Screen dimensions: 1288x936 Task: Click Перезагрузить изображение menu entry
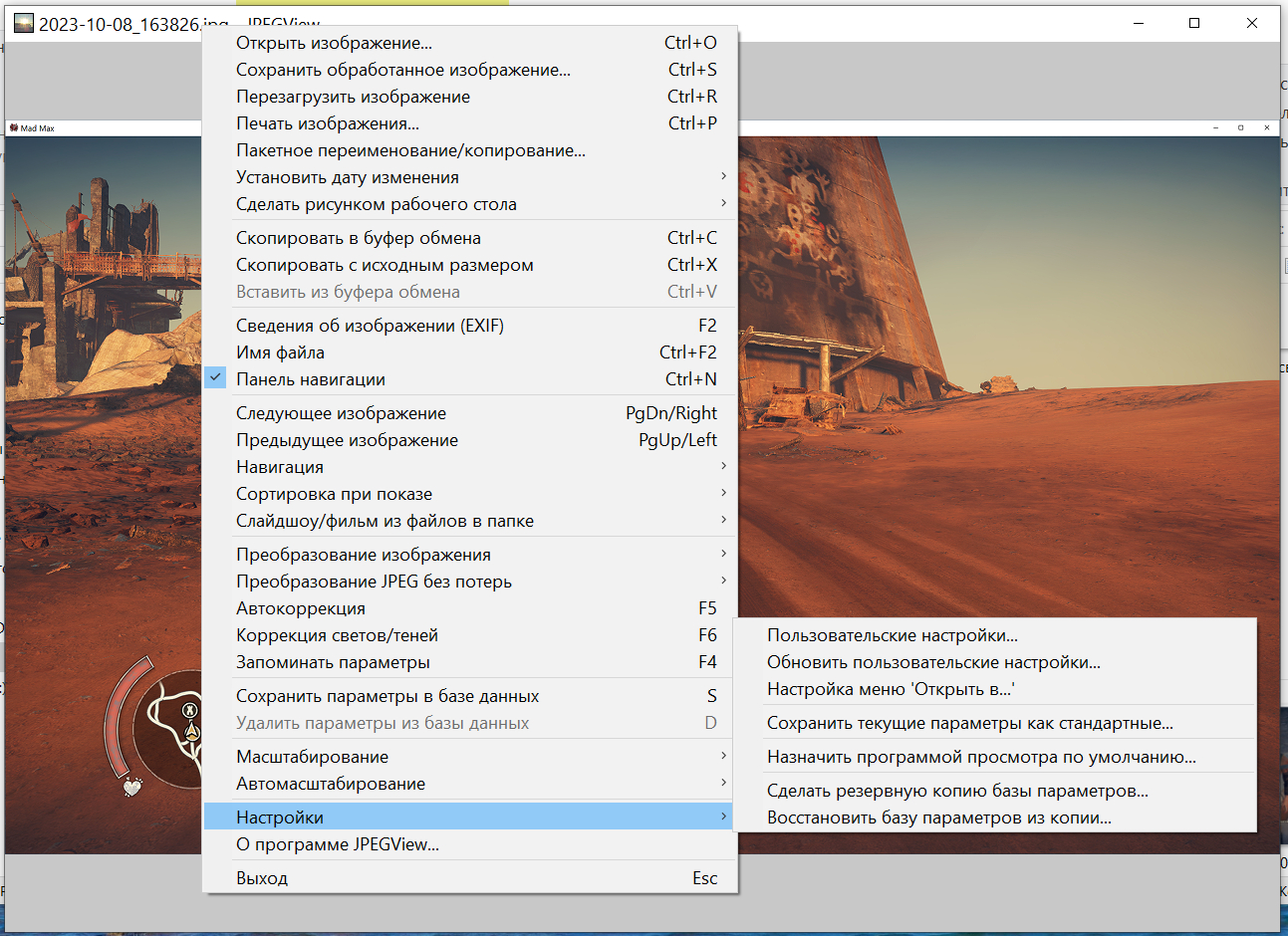469,97
